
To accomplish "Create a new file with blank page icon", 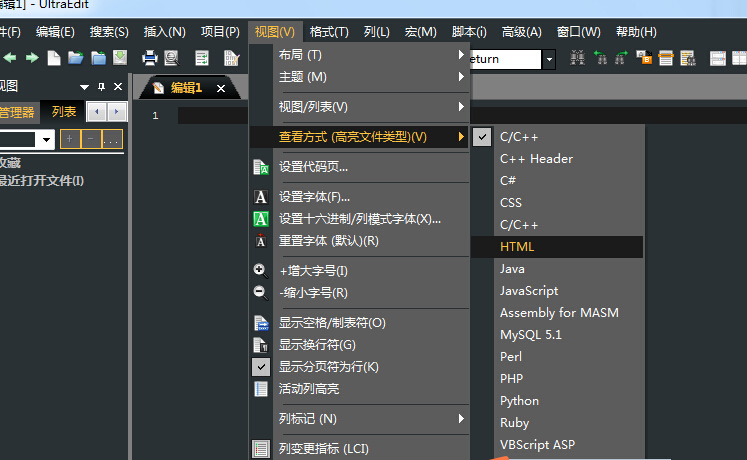I will point(54,58).
